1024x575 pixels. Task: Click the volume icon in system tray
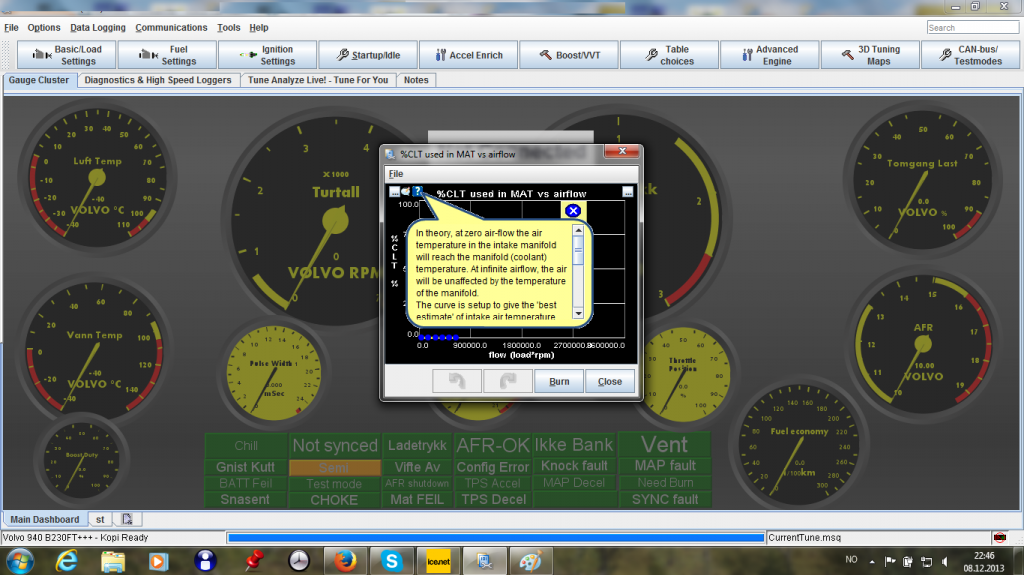tap(944, 561)
